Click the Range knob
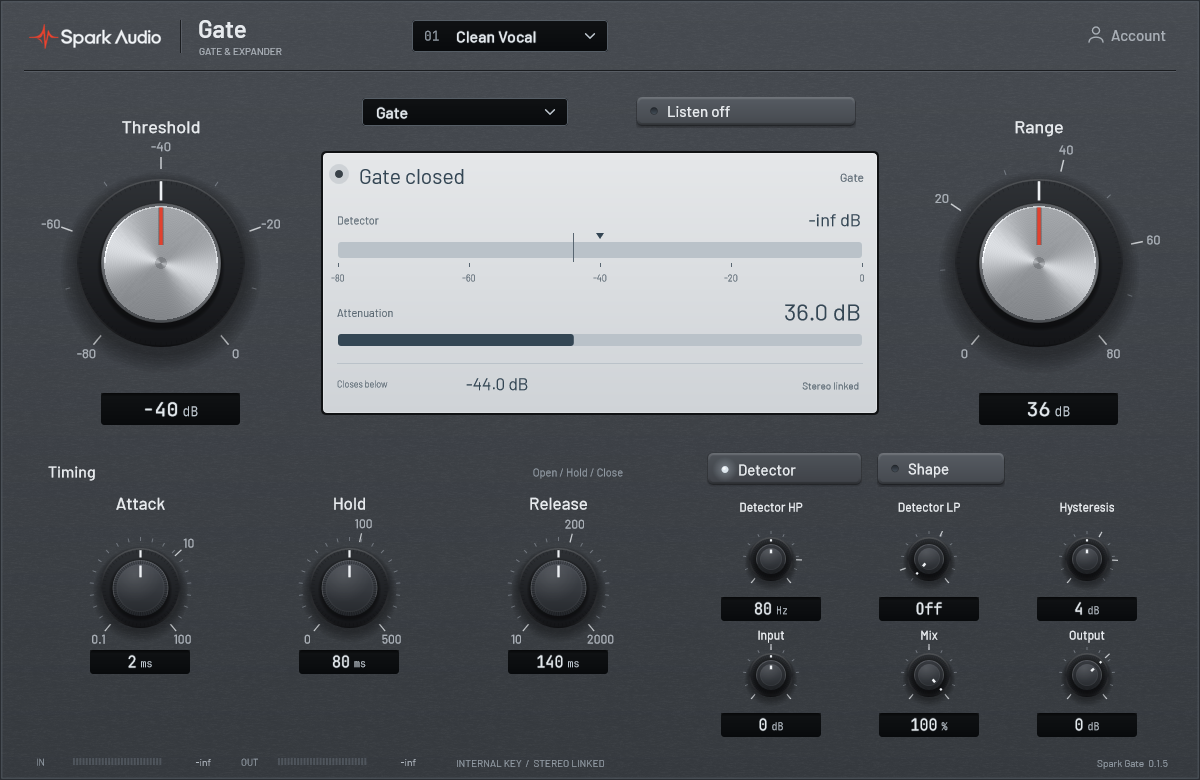The width and height of the screenshot is (1200, 780). click(x=1038, y=264)
